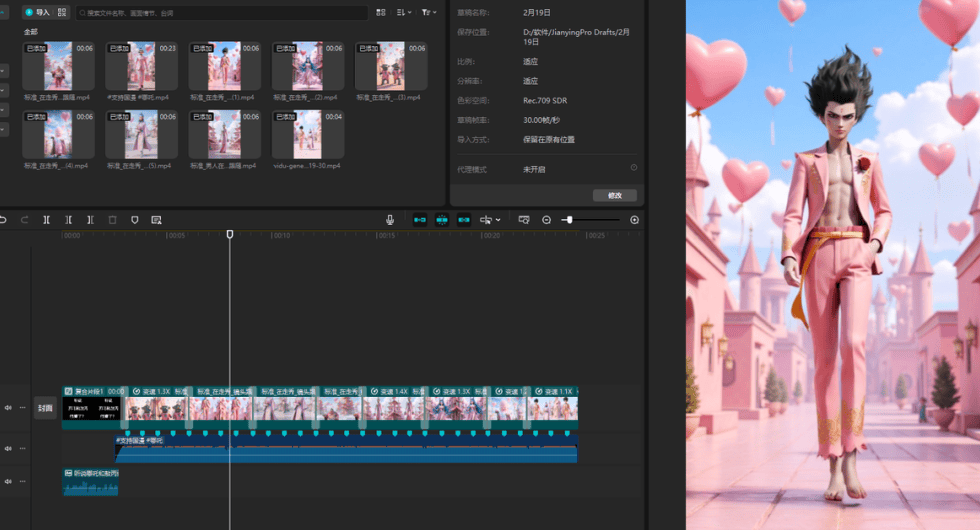Click the delete trash icon in timeline toolbar

(112, 220)
